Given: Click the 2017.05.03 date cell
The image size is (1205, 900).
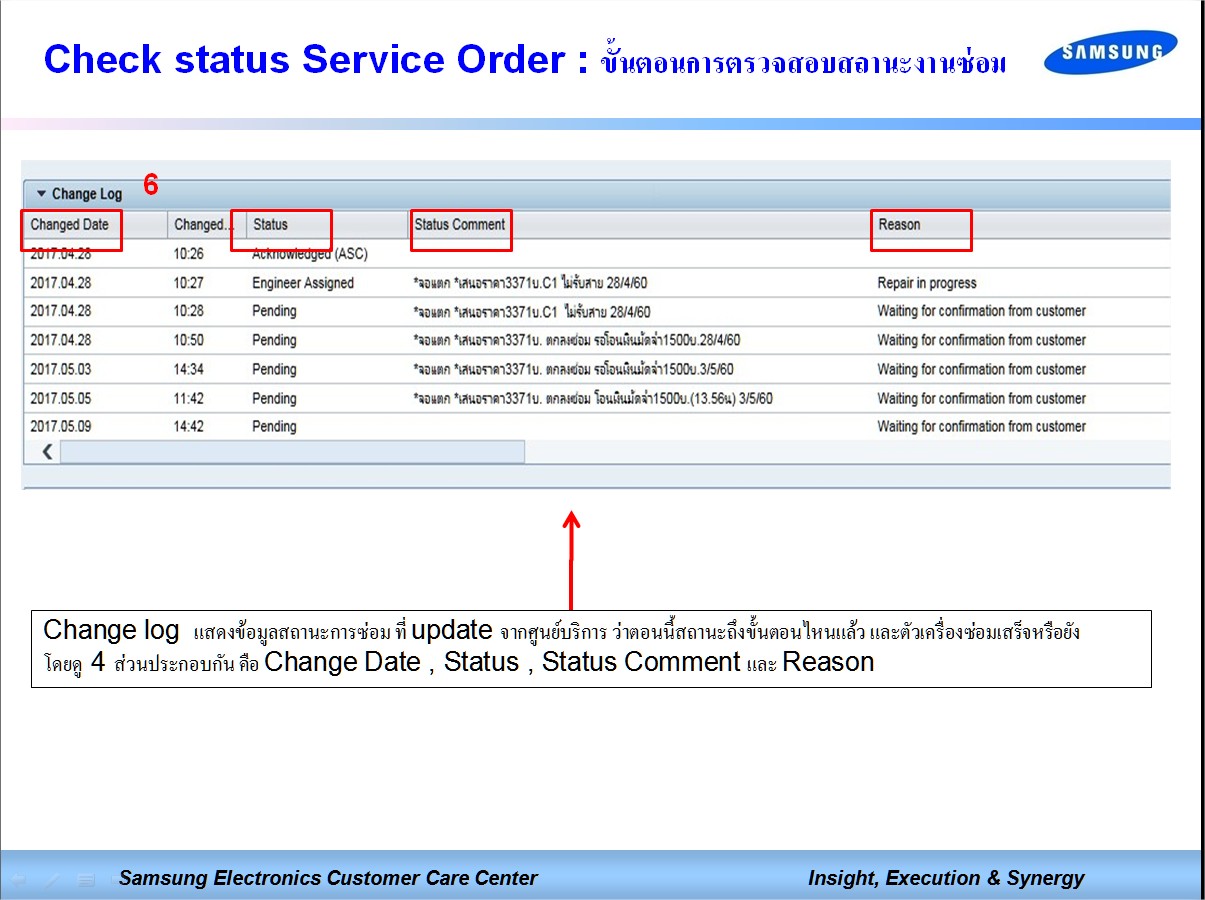Looking at the screenshot, I should (60, 369).
